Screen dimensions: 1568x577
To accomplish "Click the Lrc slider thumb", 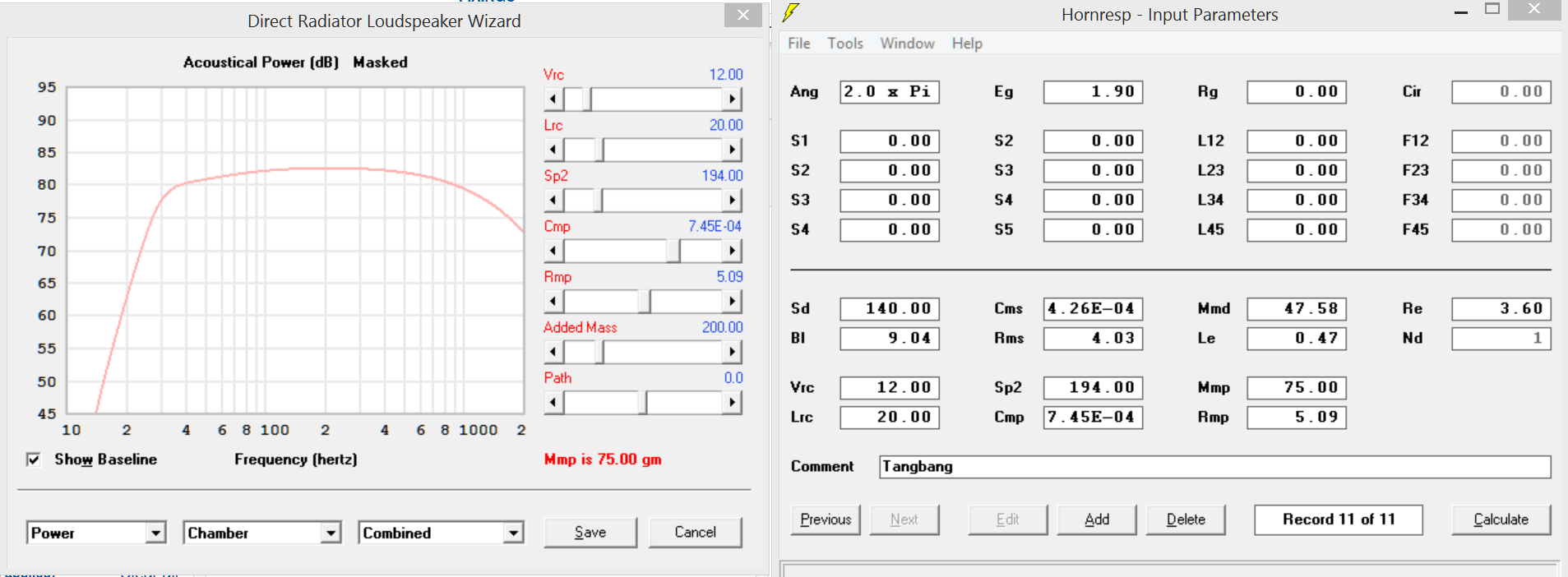I will pyautogui.click(x=599, y=150).
